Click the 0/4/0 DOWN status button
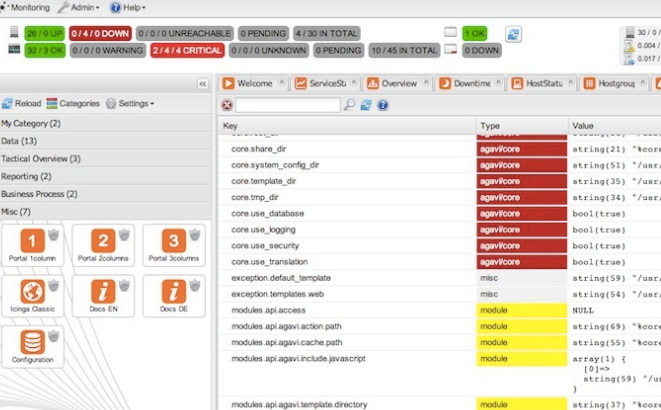This screenshot has height=410, width=661. click(x=100, y=33)
